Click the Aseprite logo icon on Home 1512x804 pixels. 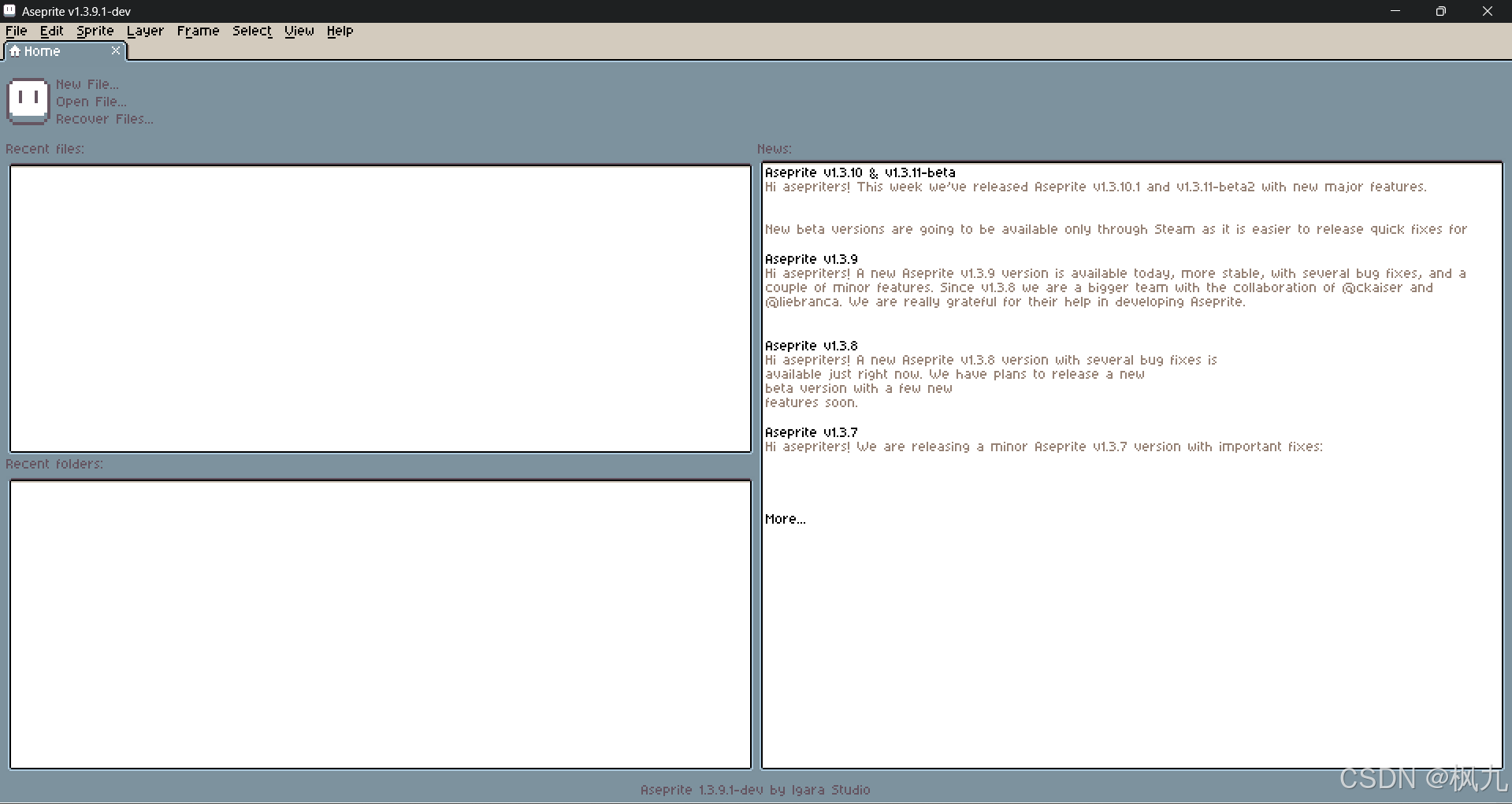point(28,101)
